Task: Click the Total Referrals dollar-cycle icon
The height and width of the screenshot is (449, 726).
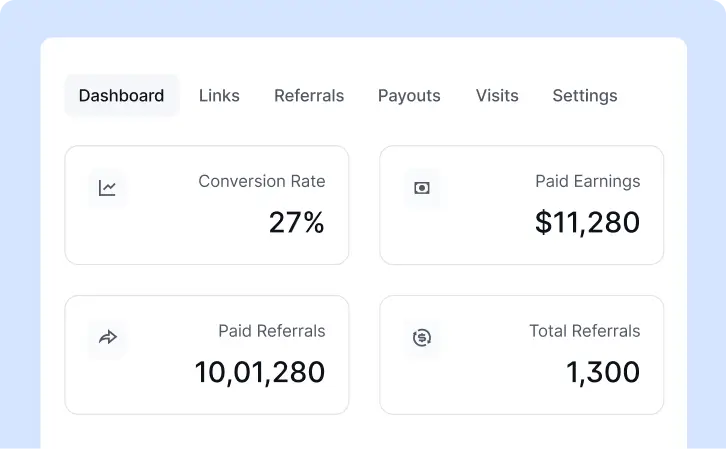Action: [x=422, y=337]
